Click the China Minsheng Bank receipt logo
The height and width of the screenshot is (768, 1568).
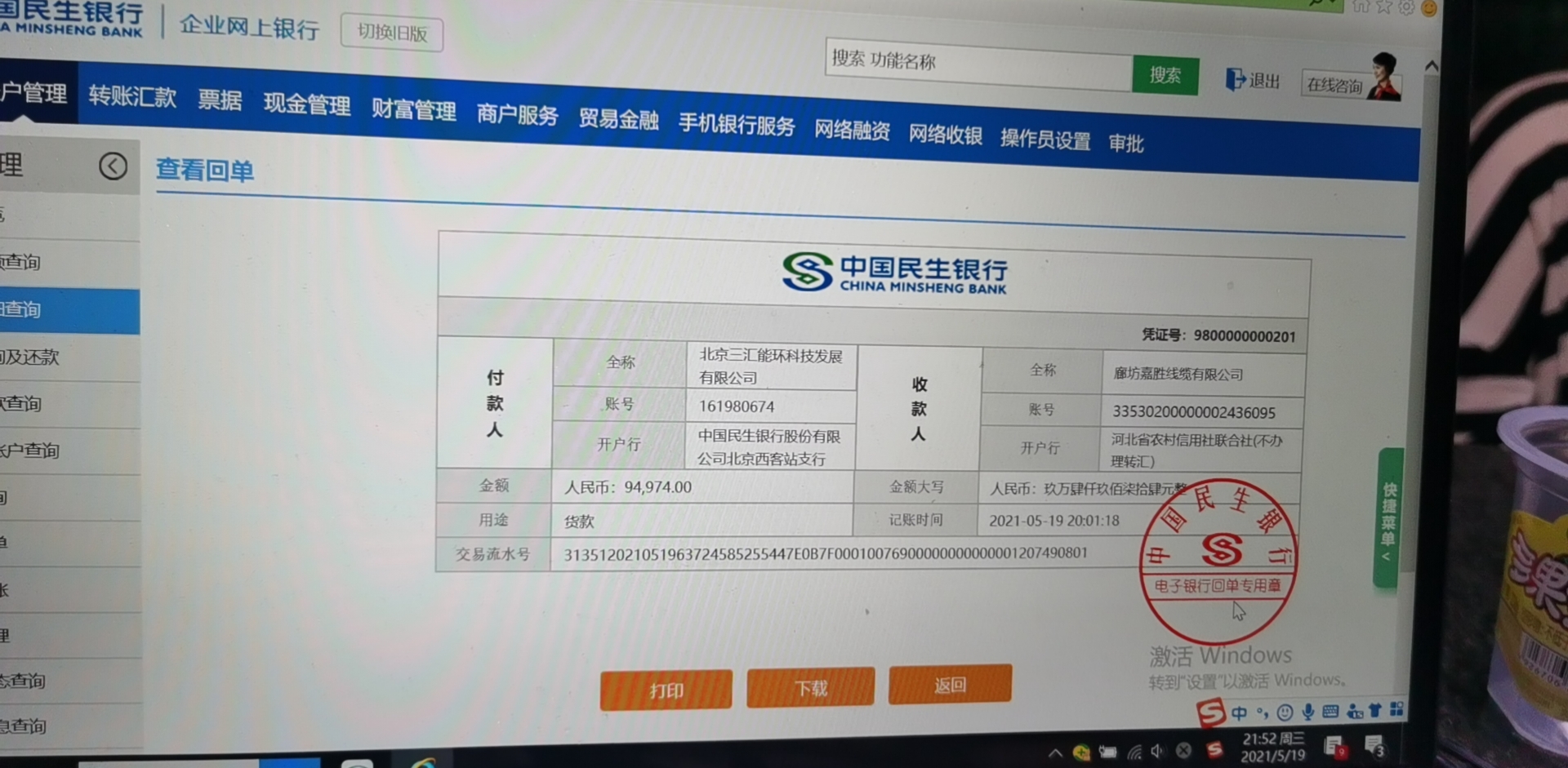pos(894,273)
